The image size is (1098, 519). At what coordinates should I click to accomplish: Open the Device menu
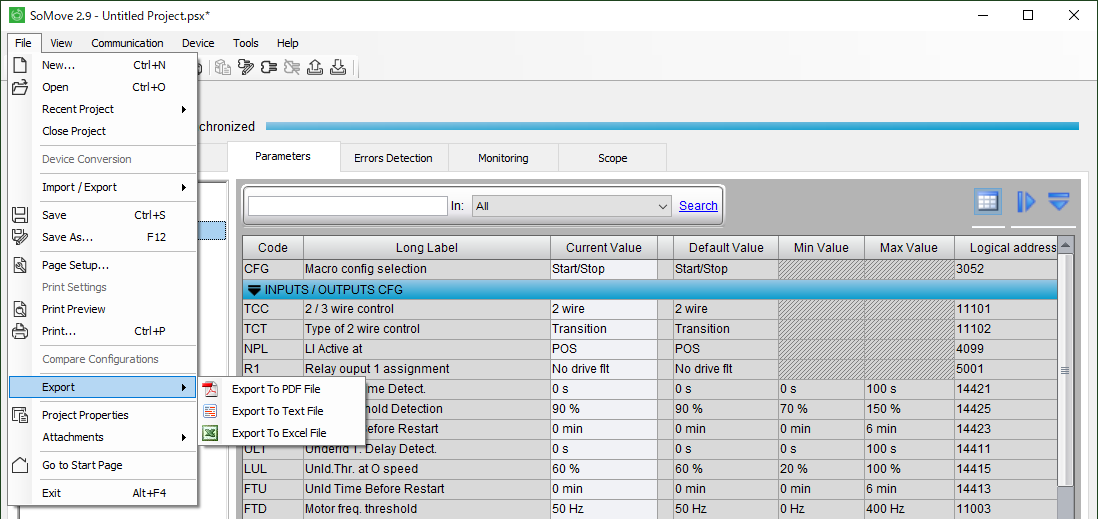tap(198, 43)
